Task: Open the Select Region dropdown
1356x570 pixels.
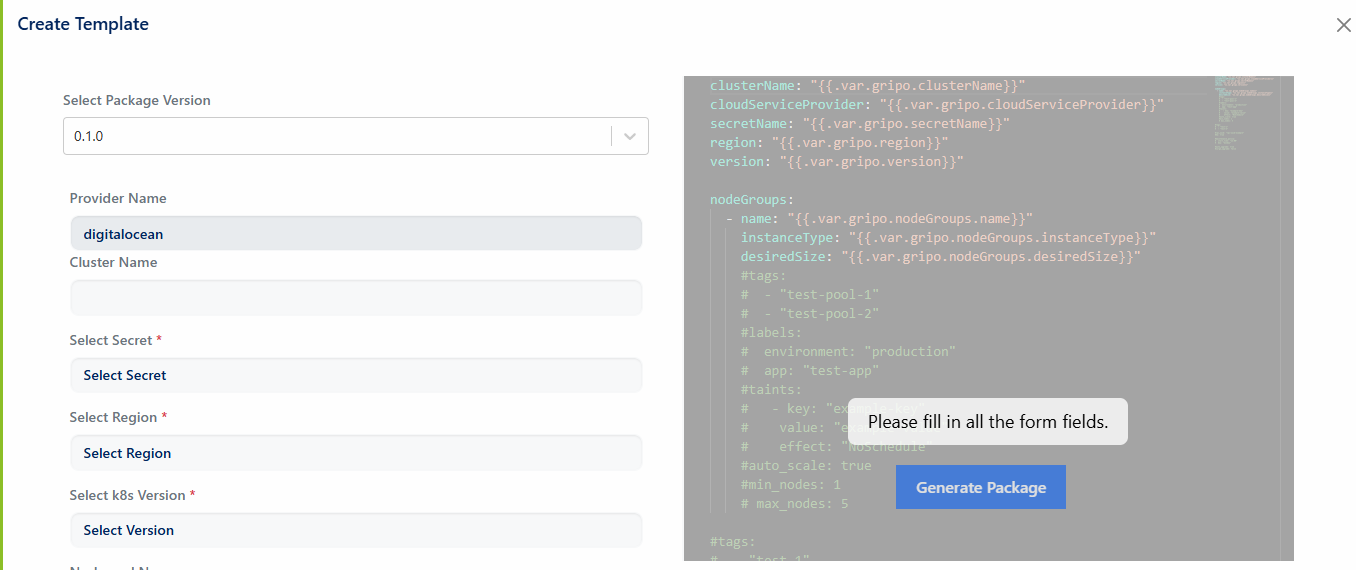Action: (x=356, y=453)
